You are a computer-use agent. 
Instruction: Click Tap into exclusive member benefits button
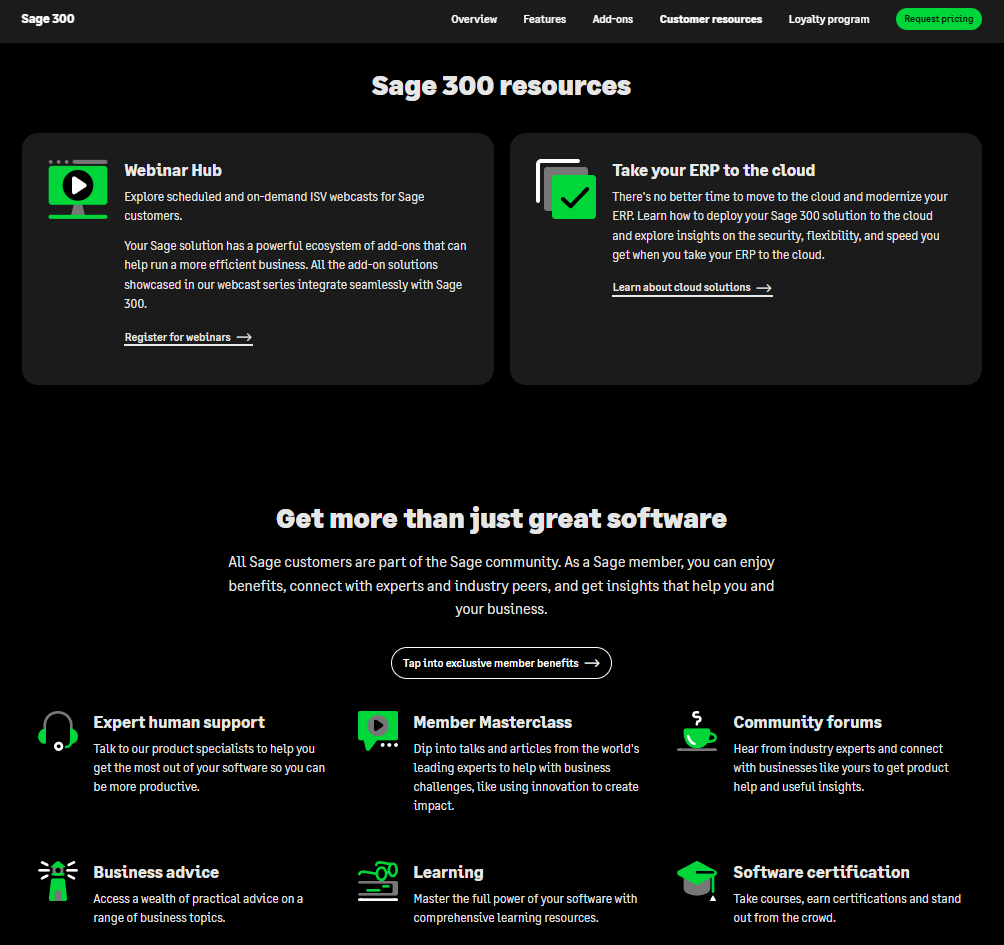tap(501, 663)
